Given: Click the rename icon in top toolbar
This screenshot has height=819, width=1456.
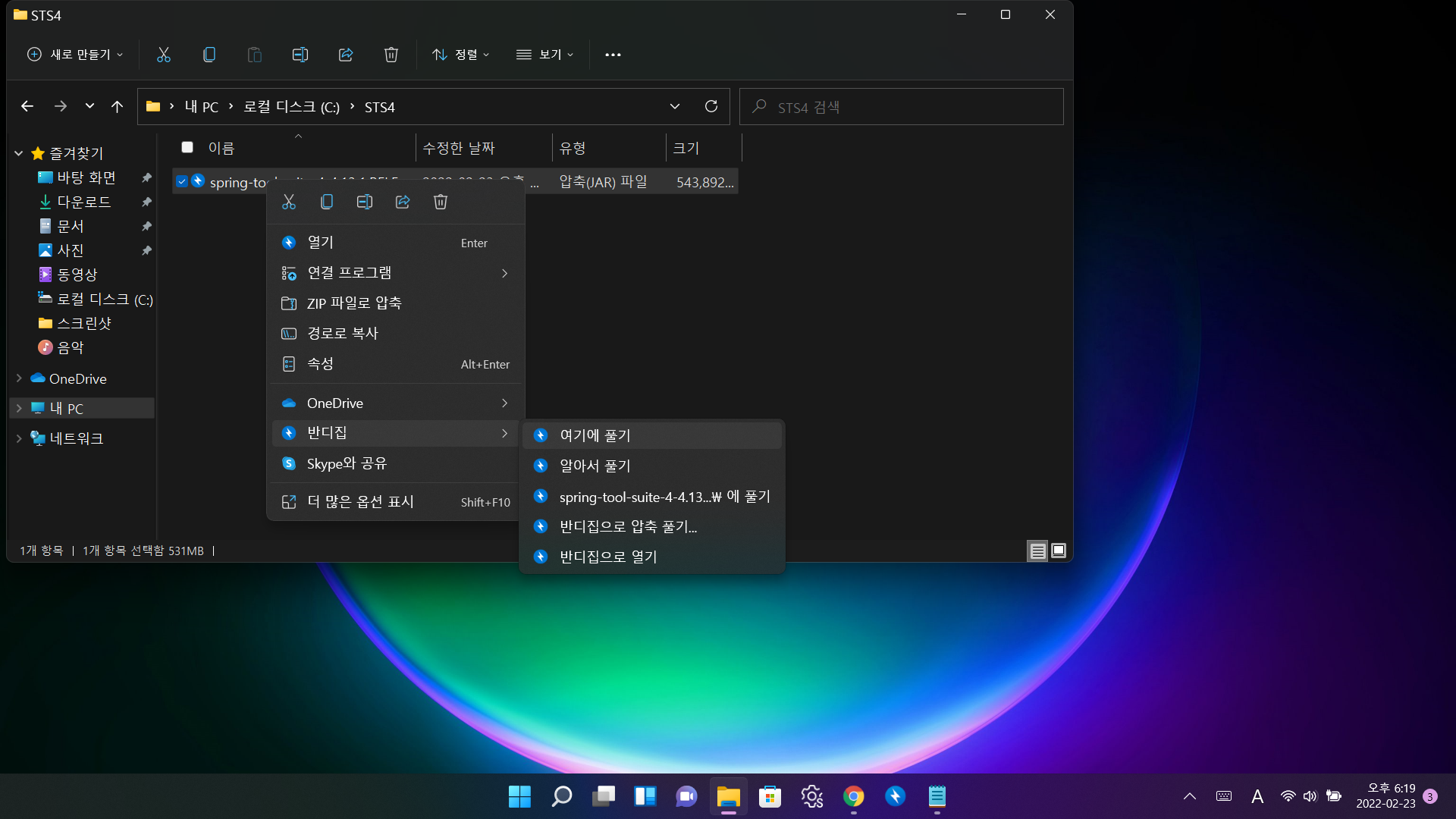Looking at the screenshot, I should 300,55.
